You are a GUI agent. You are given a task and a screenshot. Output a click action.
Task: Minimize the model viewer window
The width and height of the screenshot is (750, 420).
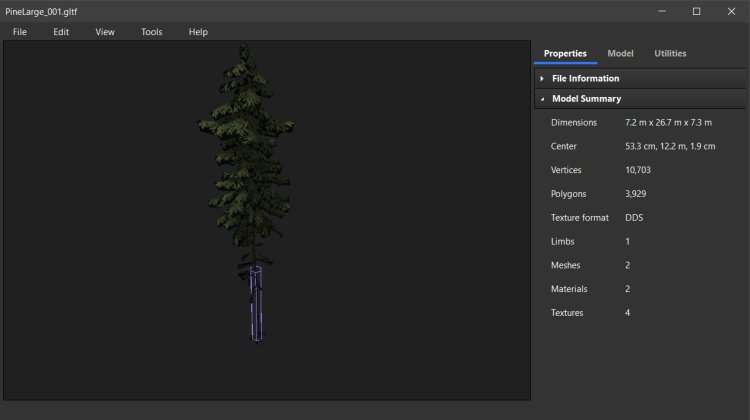click(662, 11)
